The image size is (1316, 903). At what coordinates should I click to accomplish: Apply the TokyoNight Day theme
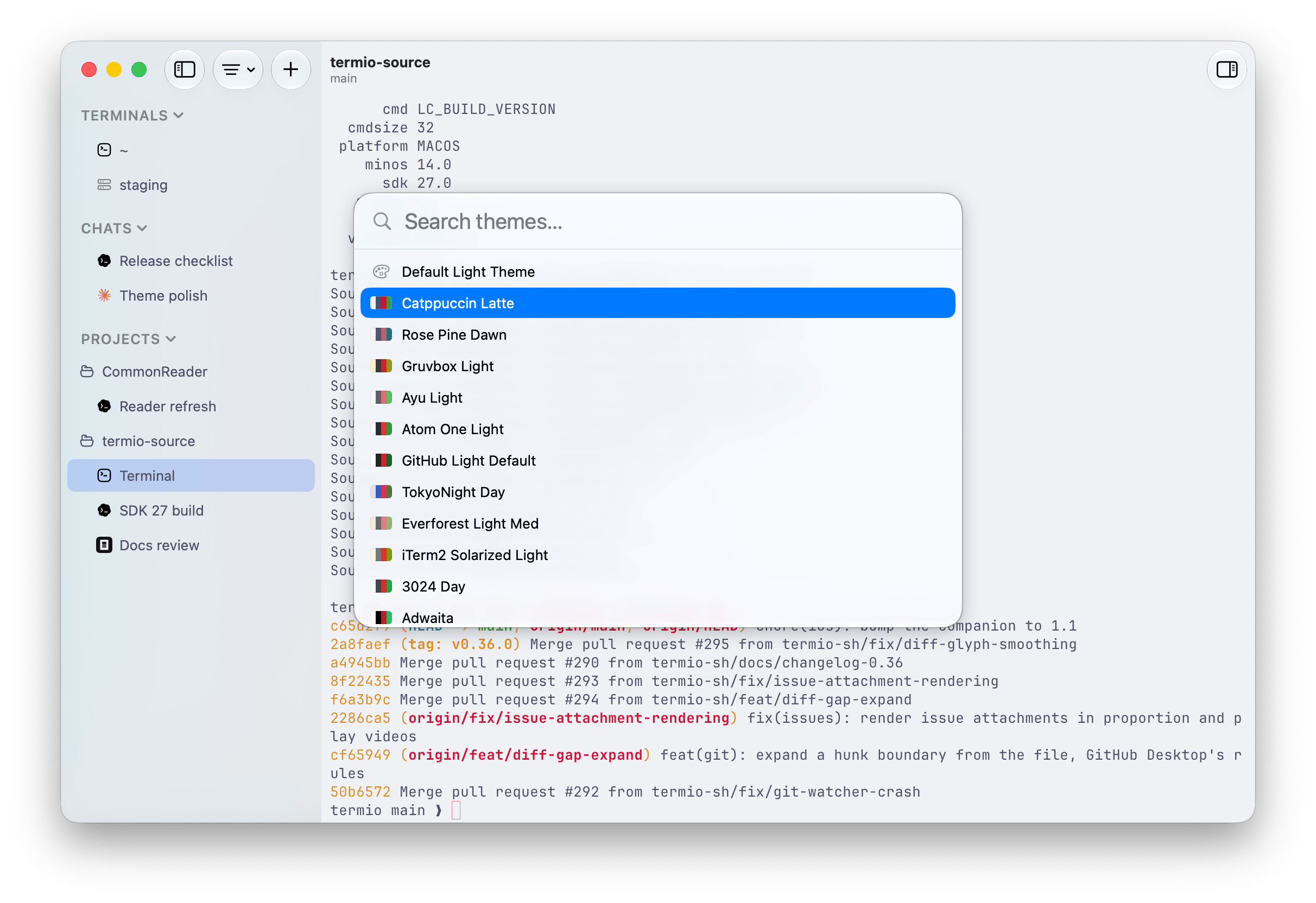pyautogui.click(x=657, y=492)
